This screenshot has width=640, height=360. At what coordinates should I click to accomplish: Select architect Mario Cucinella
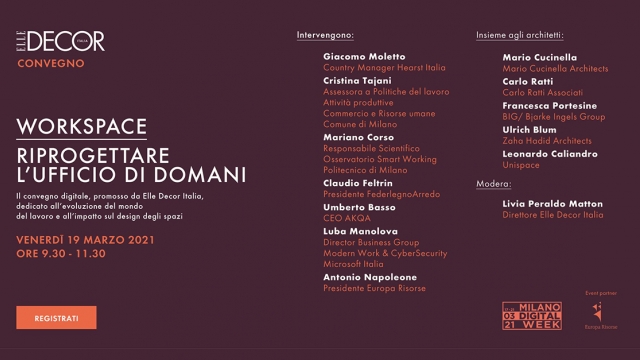tap(540, 58)
